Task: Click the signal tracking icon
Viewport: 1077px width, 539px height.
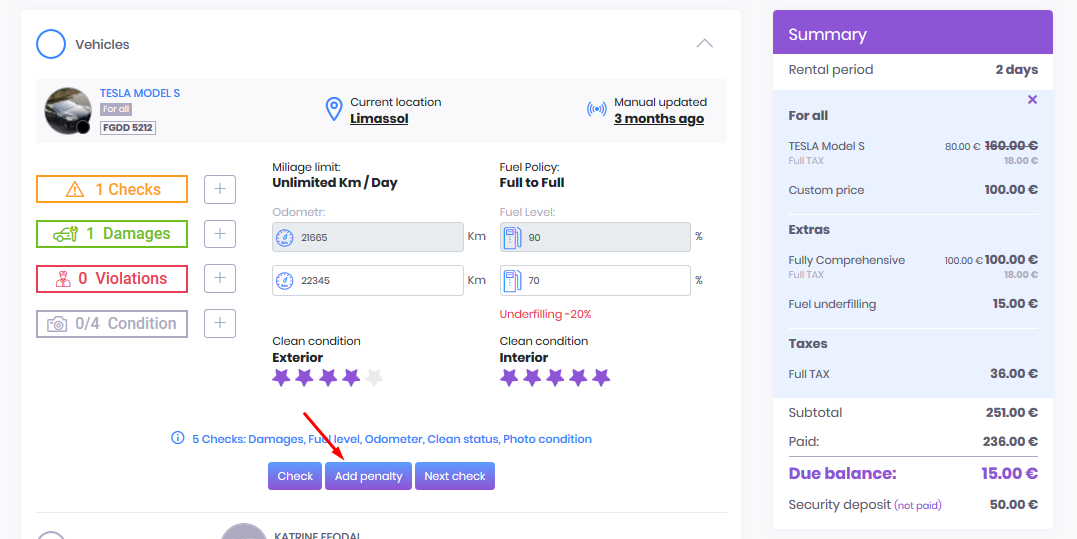Action: 596,110
